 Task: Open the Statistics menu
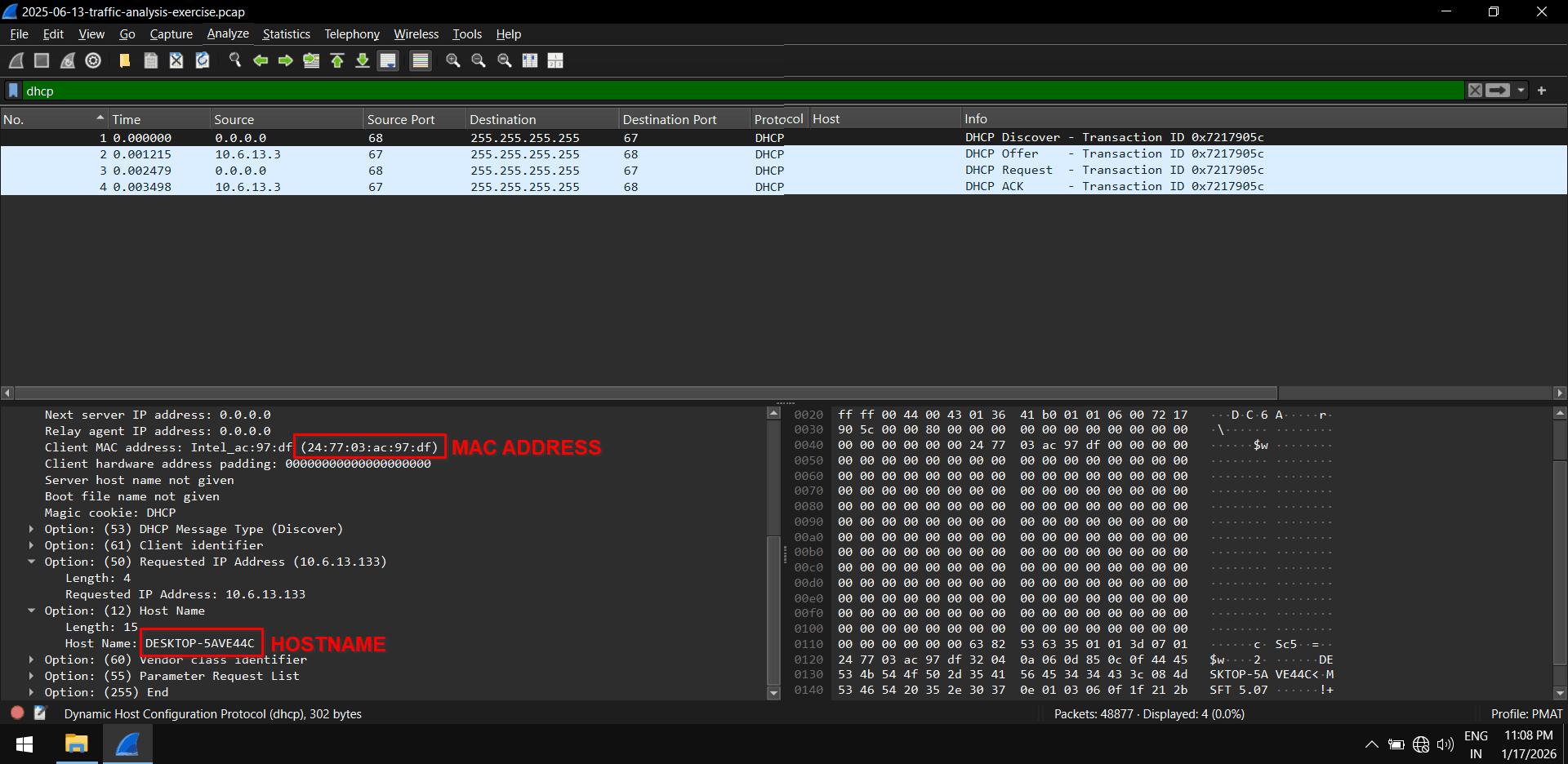pos(286,33)
